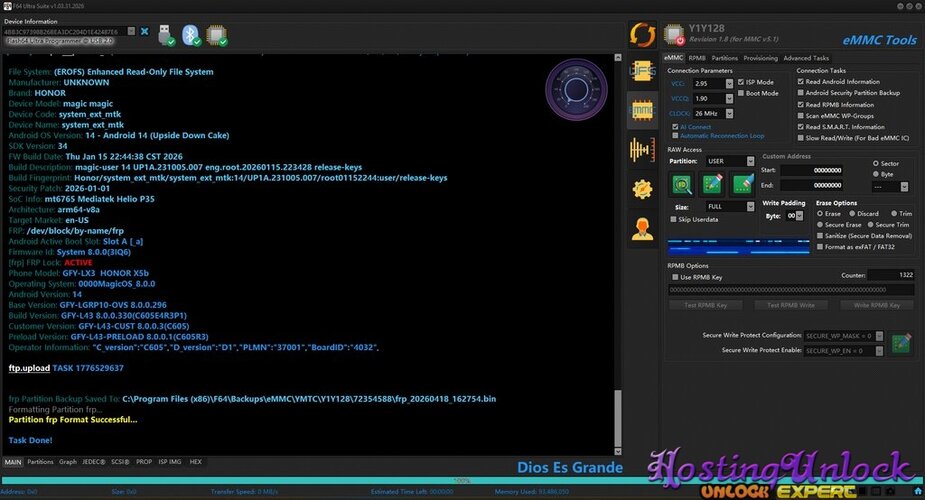Image resolution: width=925 pixels, height=500 pixels.
Task: Toggle the ISP Mode checkbox
Action: pyautogui.click(x=741, y=82)
